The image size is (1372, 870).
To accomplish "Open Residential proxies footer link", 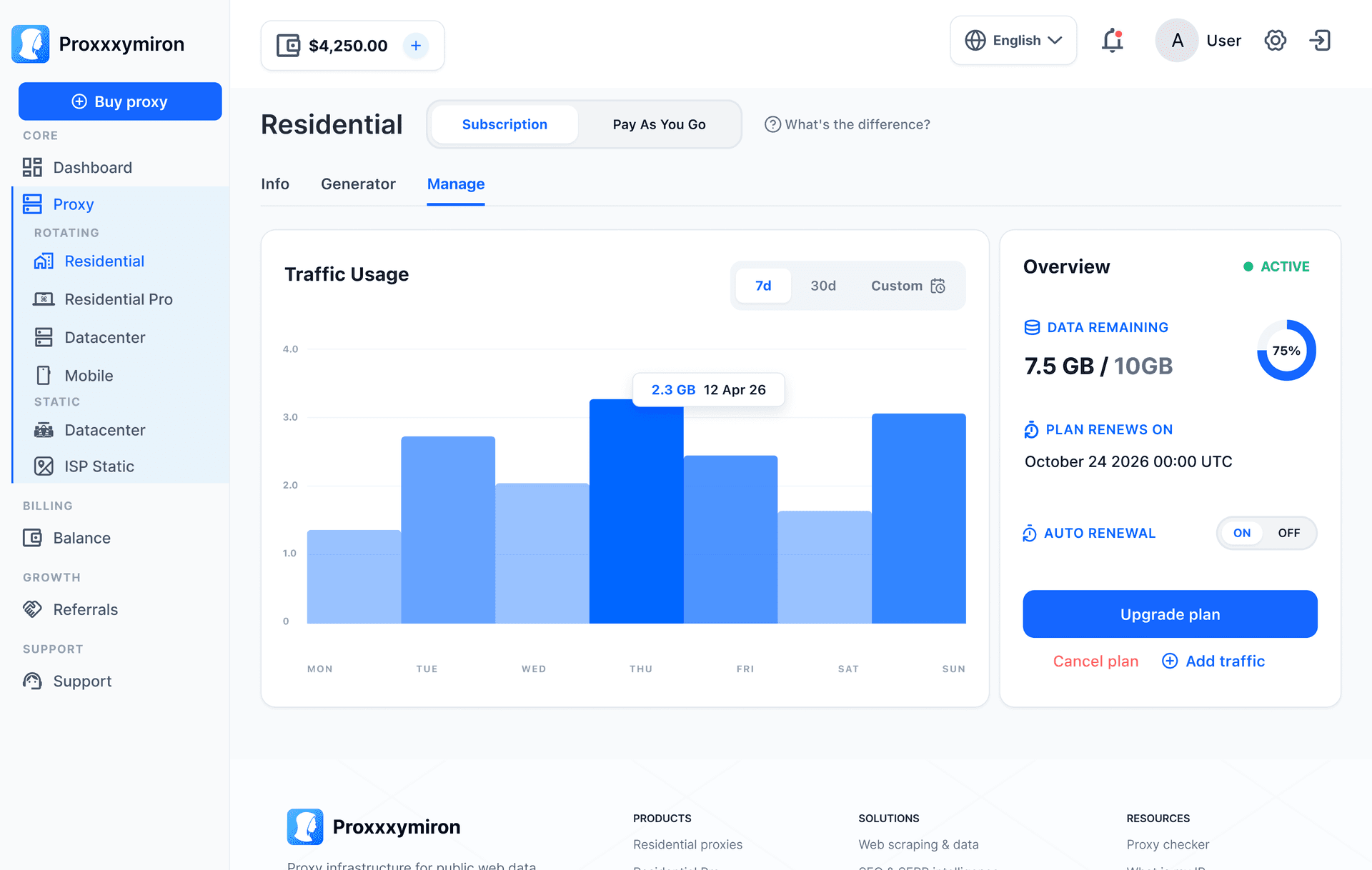I will pos(687,844).
